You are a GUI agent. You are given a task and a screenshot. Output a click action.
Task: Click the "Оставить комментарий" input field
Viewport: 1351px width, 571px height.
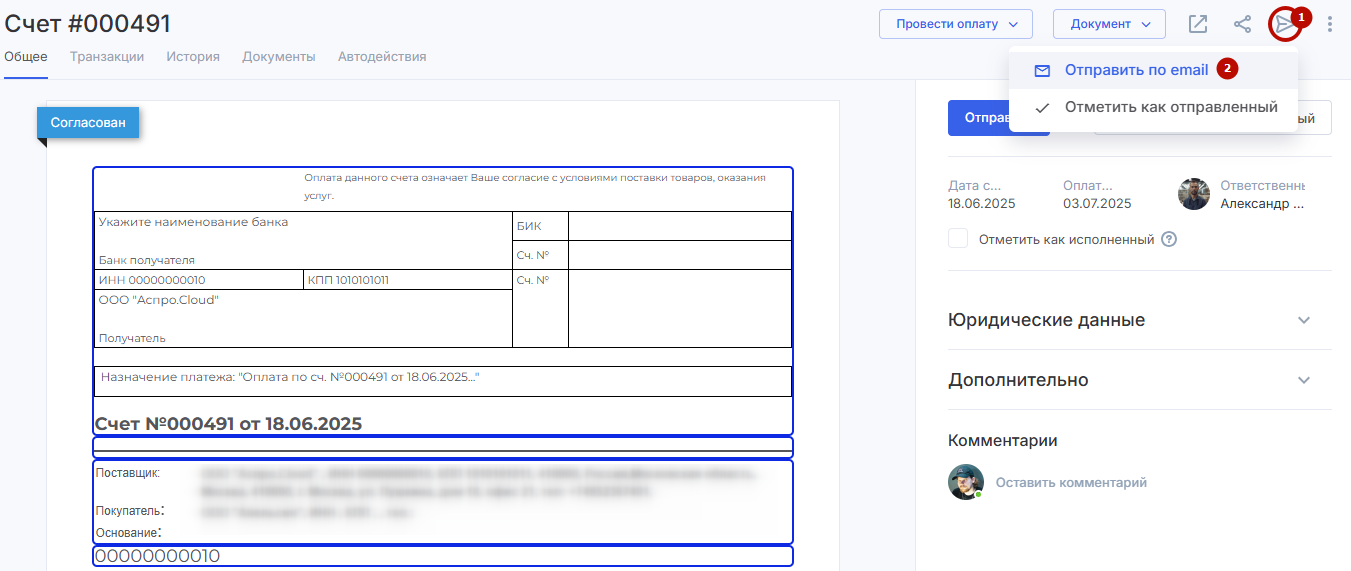[x=1071, y=482]
